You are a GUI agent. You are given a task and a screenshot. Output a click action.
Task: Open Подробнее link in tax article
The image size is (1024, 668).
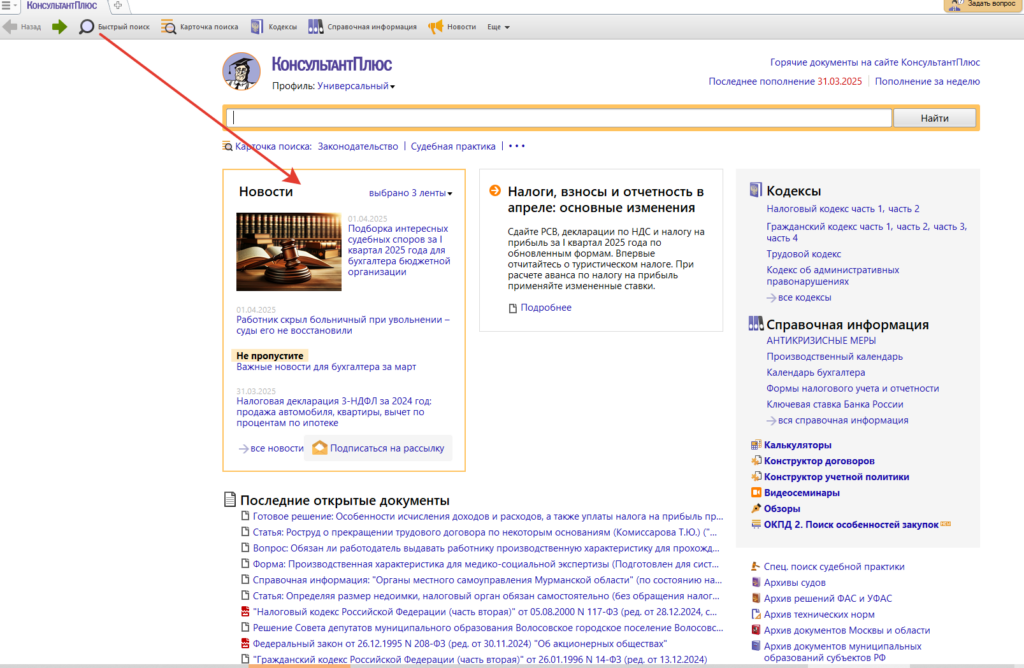tap(545, 308)
